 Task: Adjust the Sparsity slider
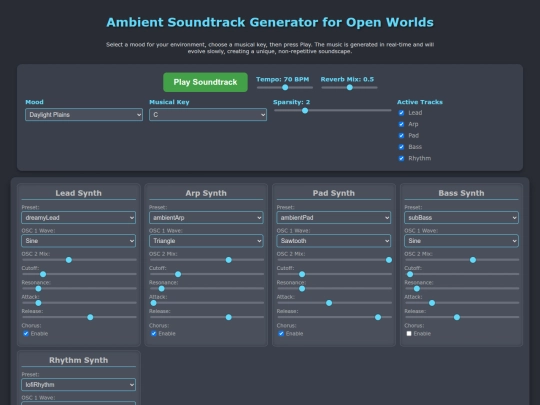(x=333, y=111)
